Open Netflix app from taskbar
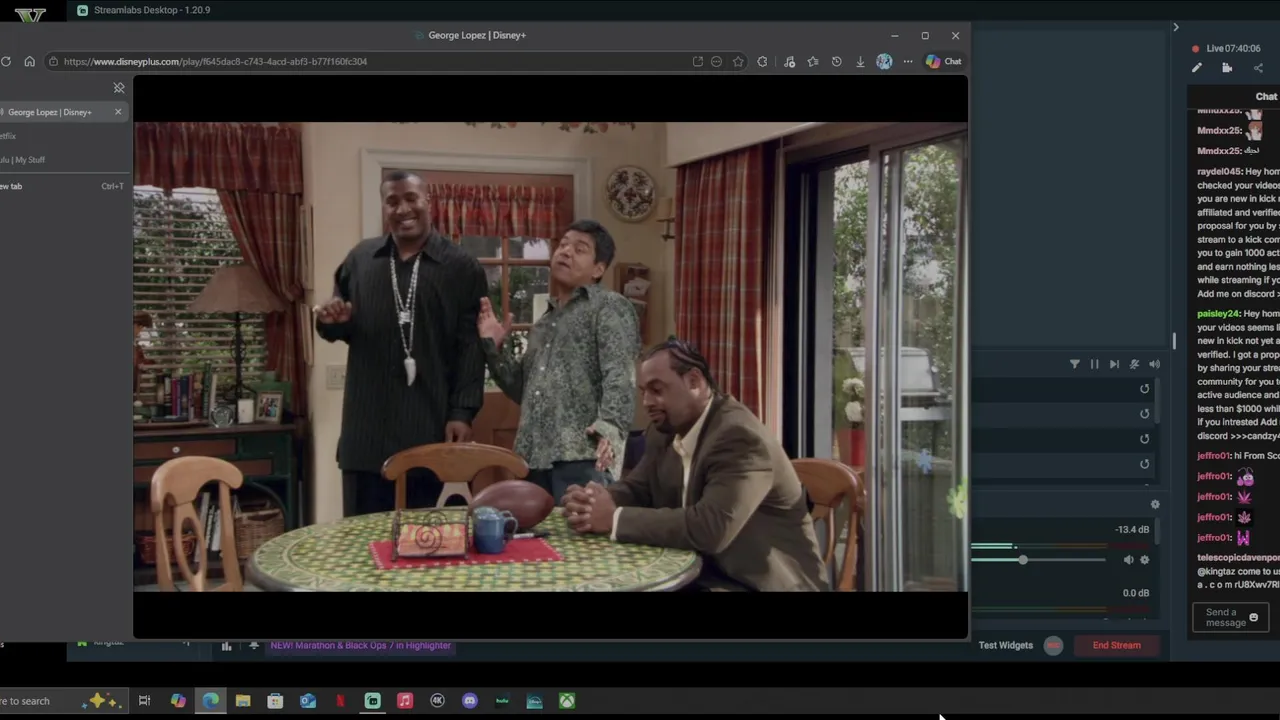The image size is (1280, 720). [340, 701]
